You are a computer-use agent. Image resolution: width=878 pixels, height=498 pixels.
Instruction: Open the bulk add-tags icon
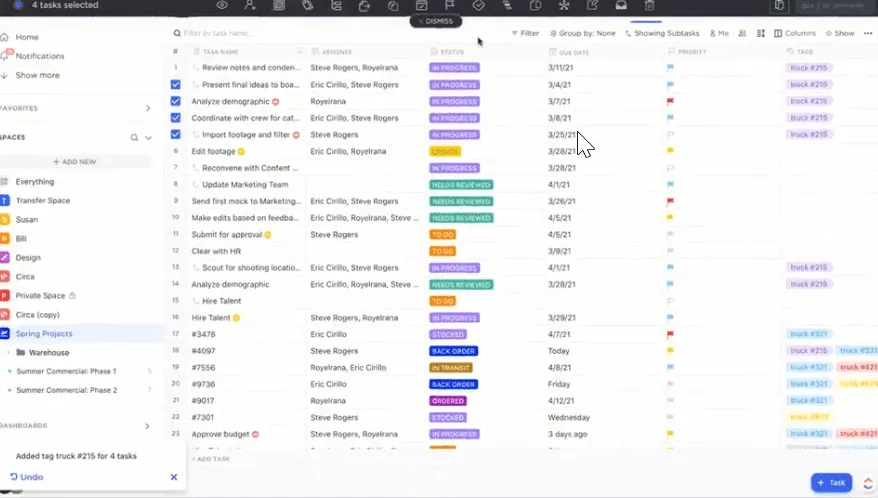click(x=307, y=6)
